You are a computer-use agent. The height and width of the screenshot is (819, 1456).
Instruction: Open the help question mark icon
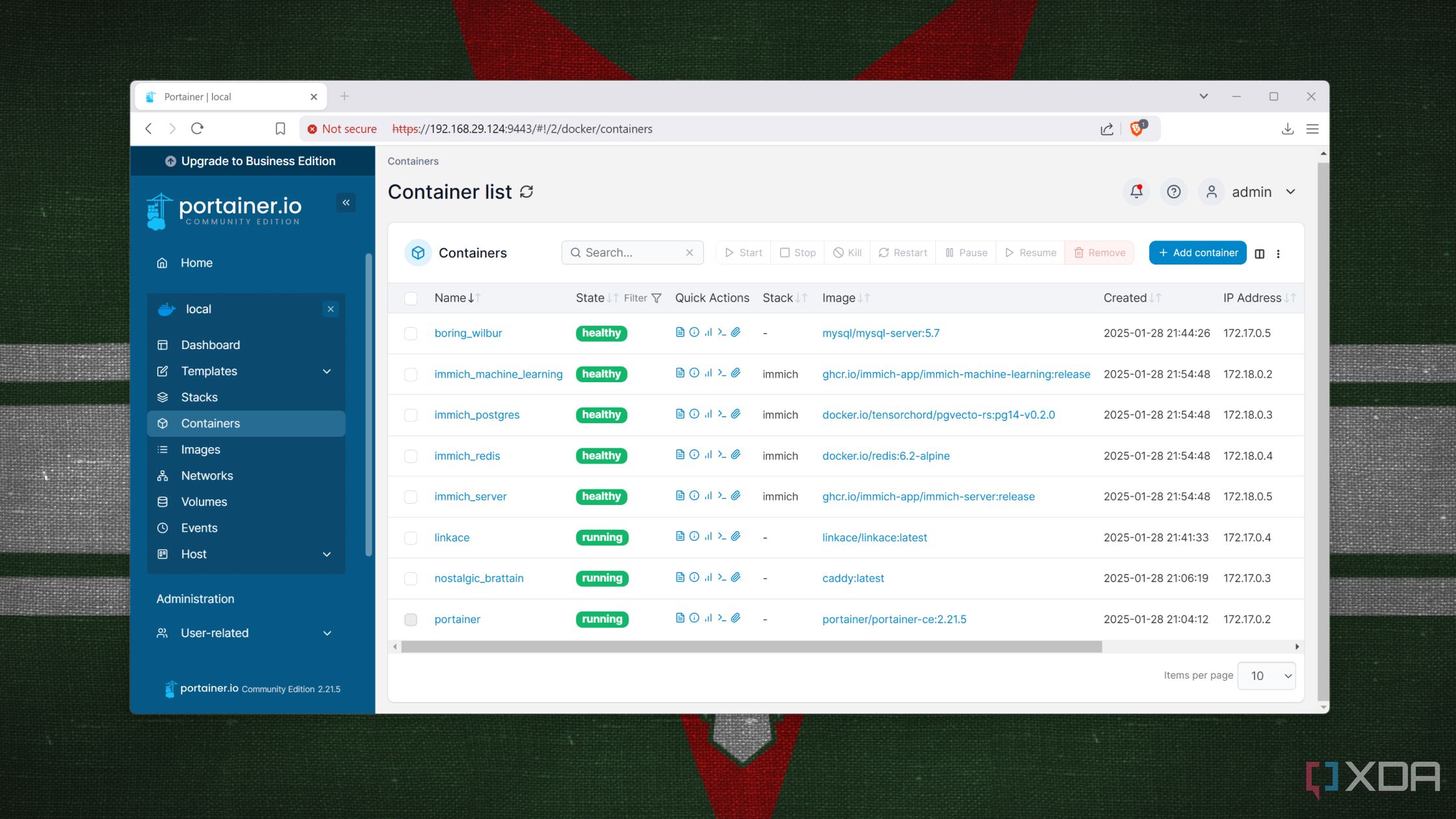point(1173,192)
